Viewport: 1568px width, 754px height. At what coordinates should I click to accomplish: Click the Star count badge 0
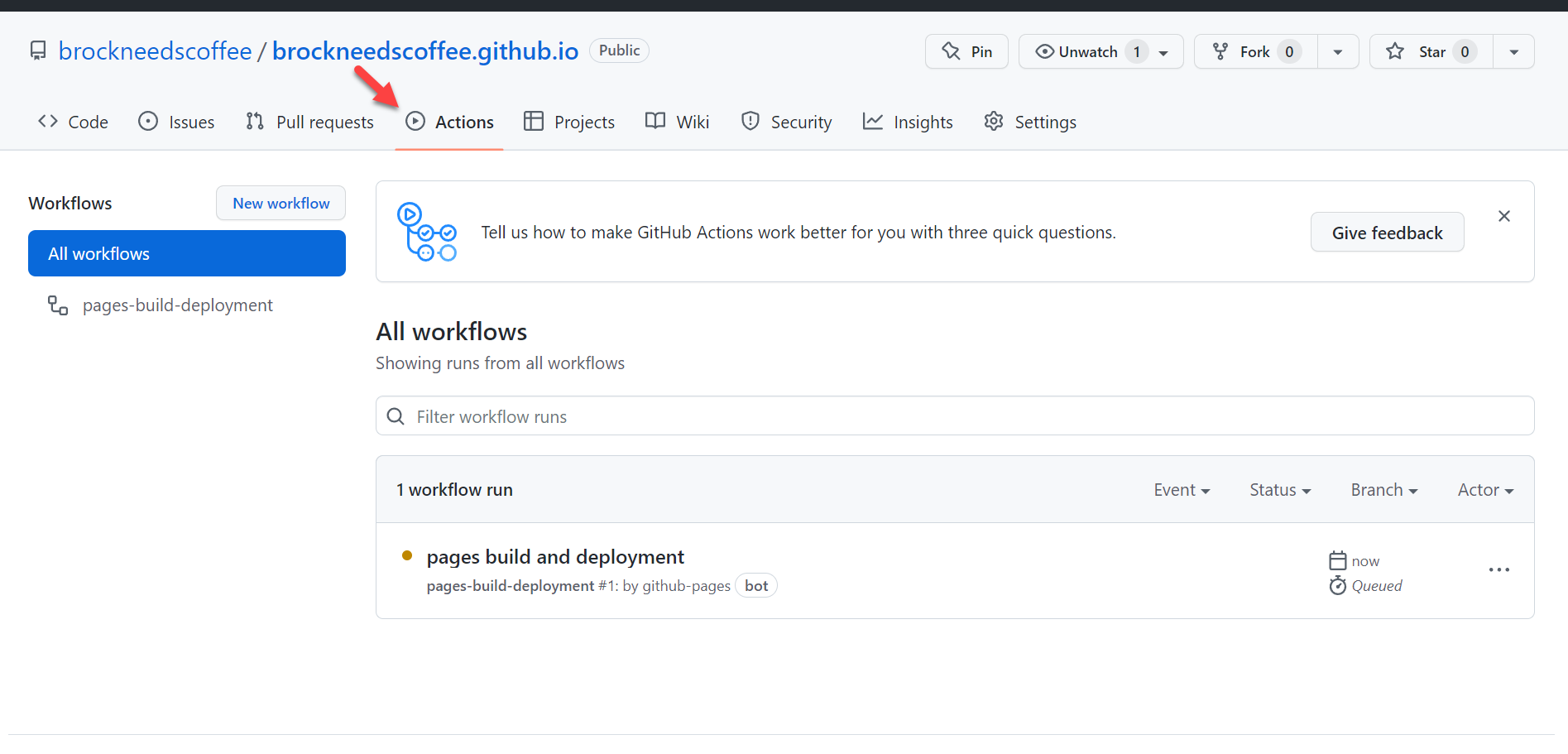click(1465, 51)
